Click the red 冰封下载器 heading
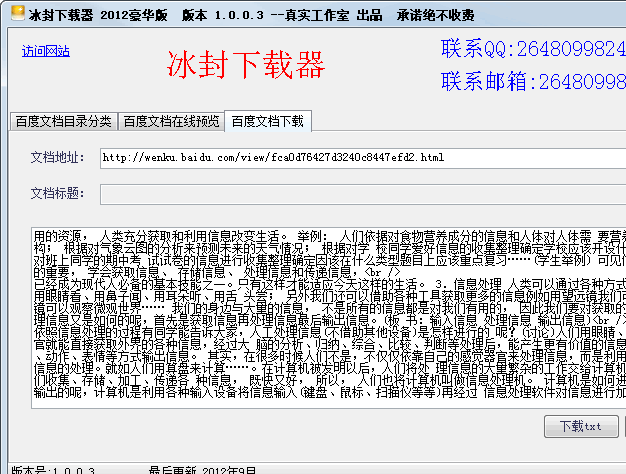Image resolution: width=626 pixels, height=474 pixels. (246, 65)
